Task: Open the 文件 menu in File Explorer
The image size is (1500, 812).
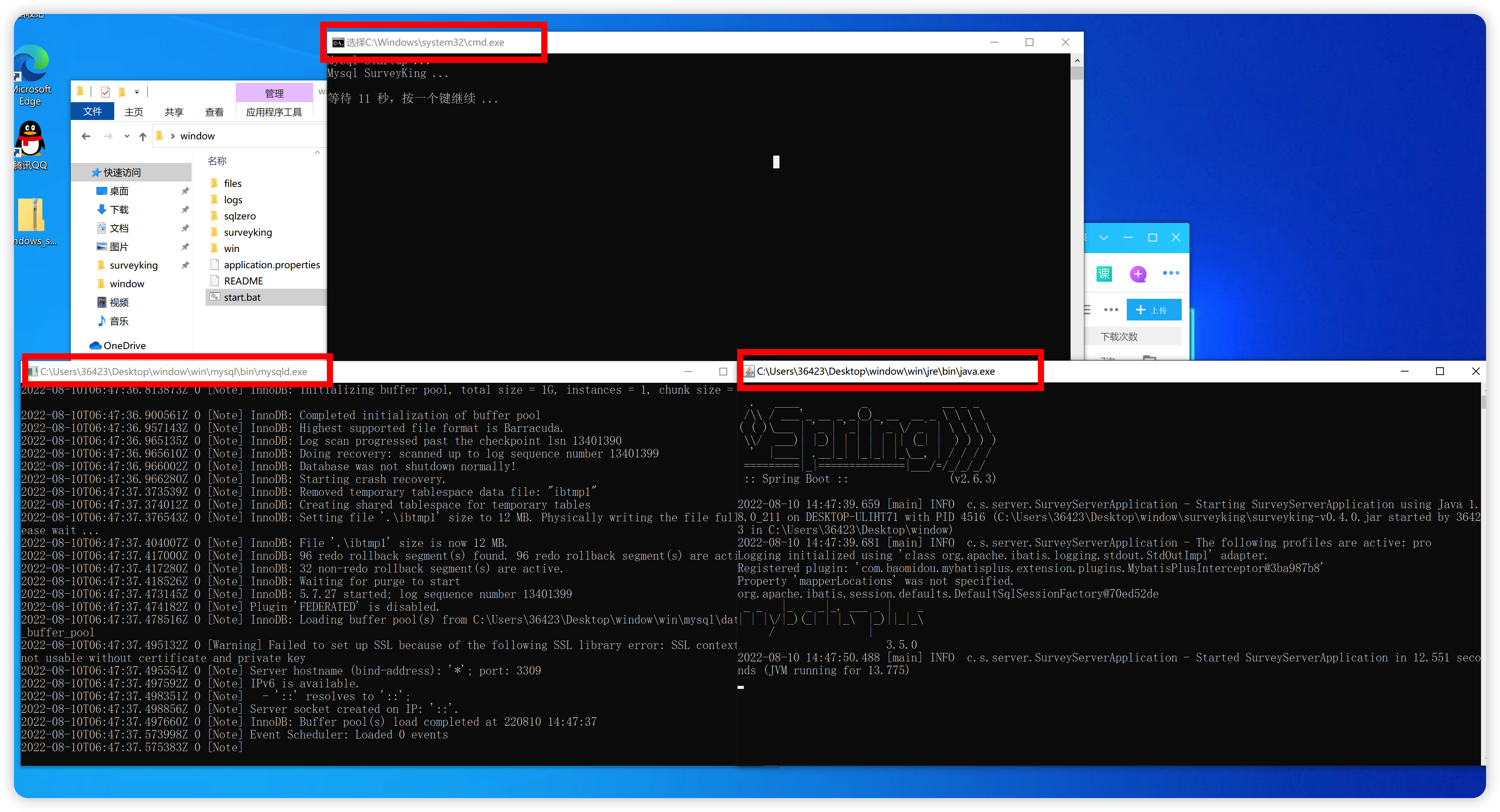Action: pos(93,112)
